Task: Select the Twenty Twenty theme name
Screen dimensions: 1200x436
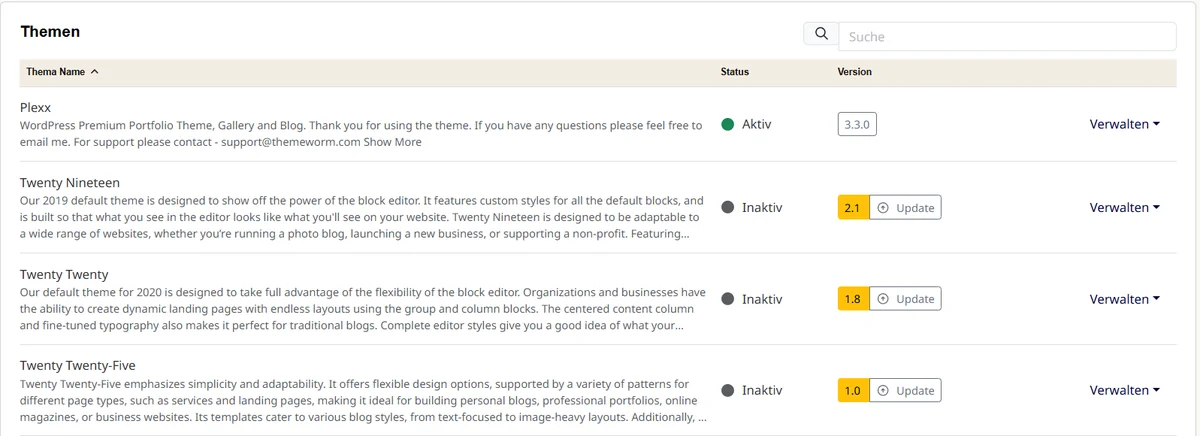Action: point(64,274)
